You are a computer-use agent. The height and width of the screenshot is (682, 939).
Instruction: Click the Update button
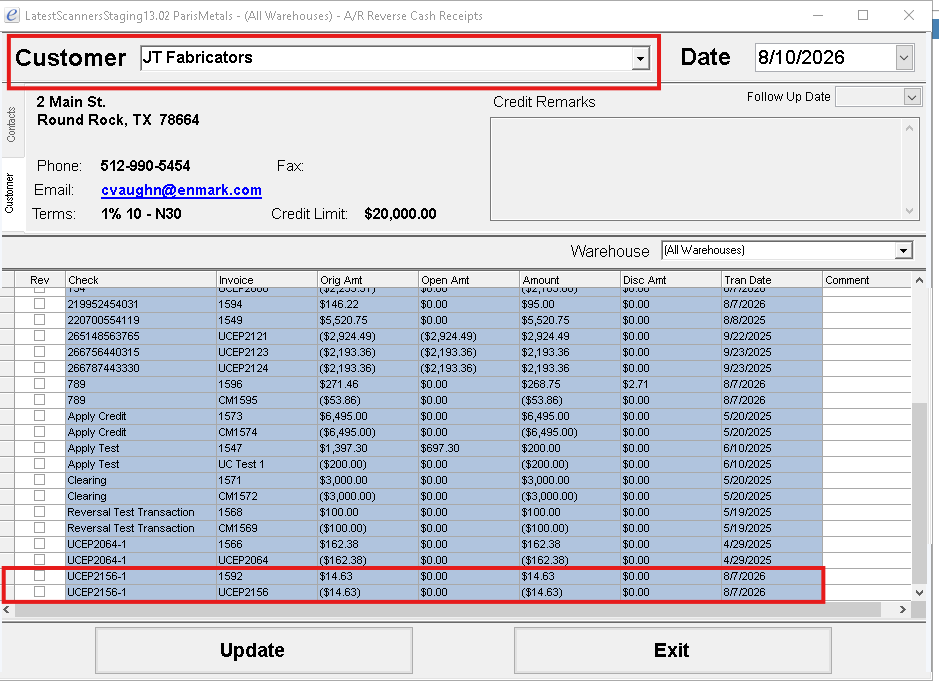pos(253,650)
